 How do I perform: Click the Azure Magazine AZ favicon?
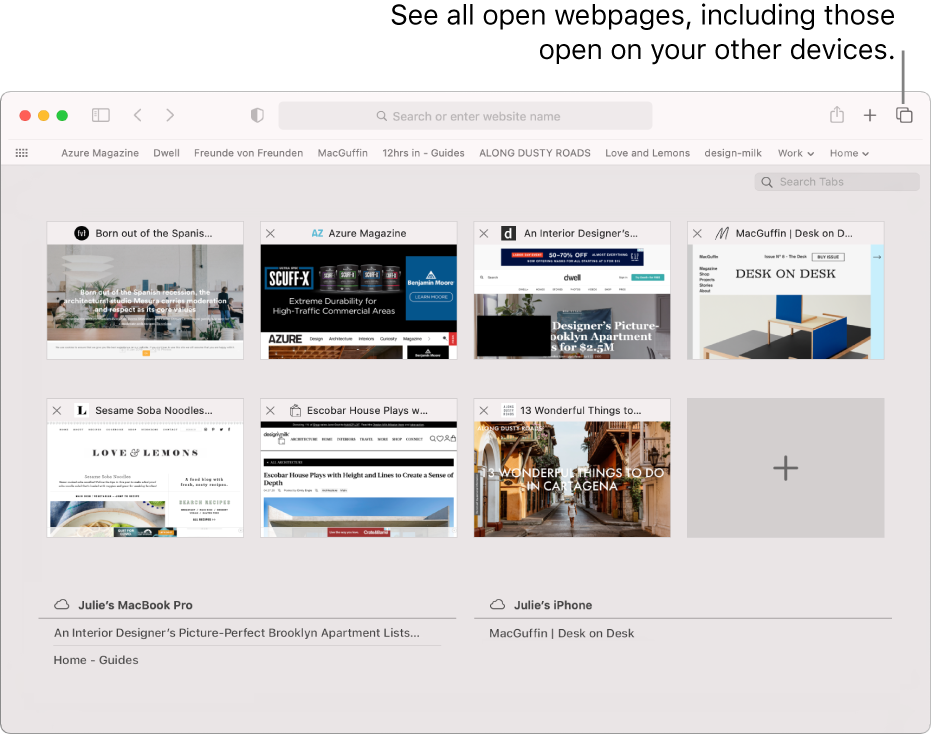[x=318, y=233]
